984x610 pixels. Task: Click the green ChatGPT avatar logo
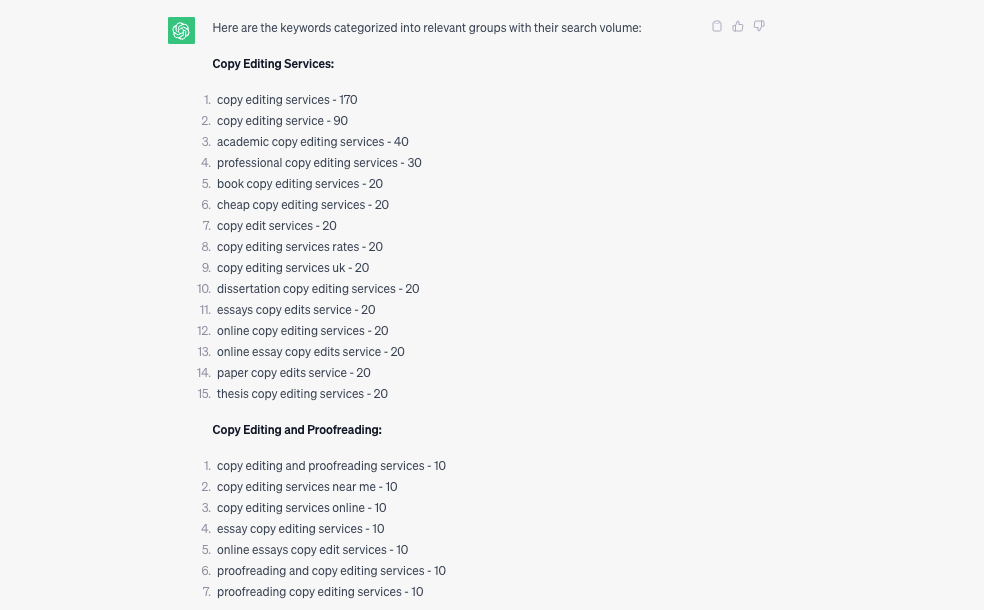click(181, 31)
